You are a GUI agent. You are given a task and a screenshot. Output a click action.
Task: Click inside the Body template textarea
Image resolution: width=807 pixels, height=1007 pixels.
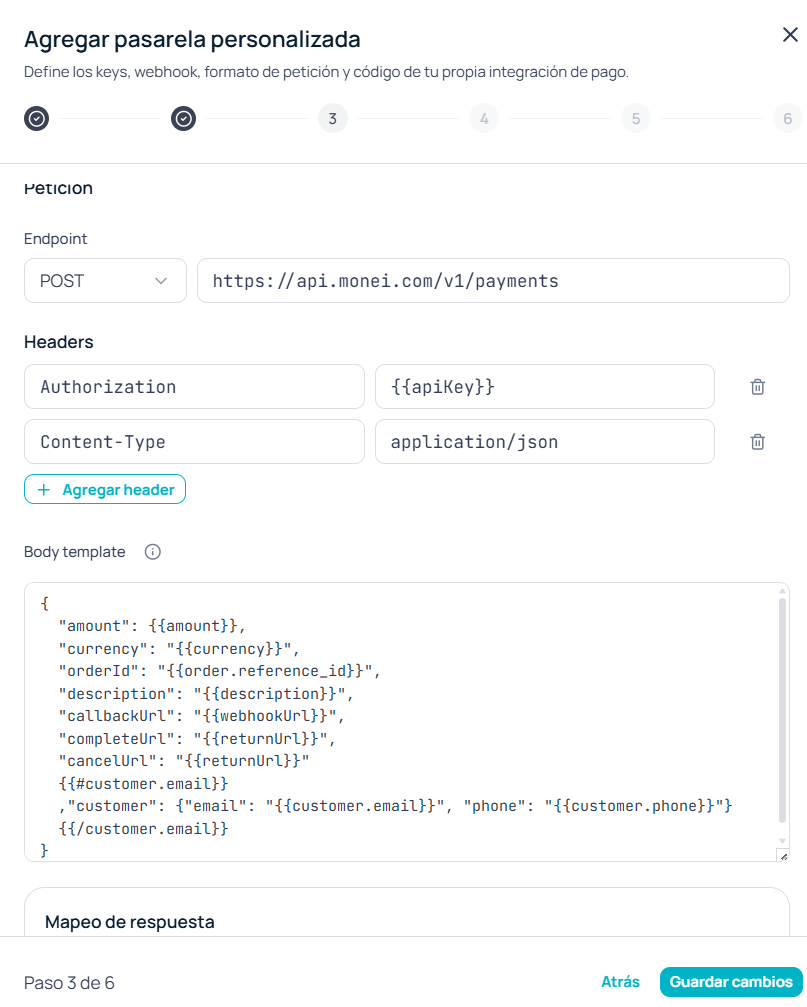tap(407, 722)
